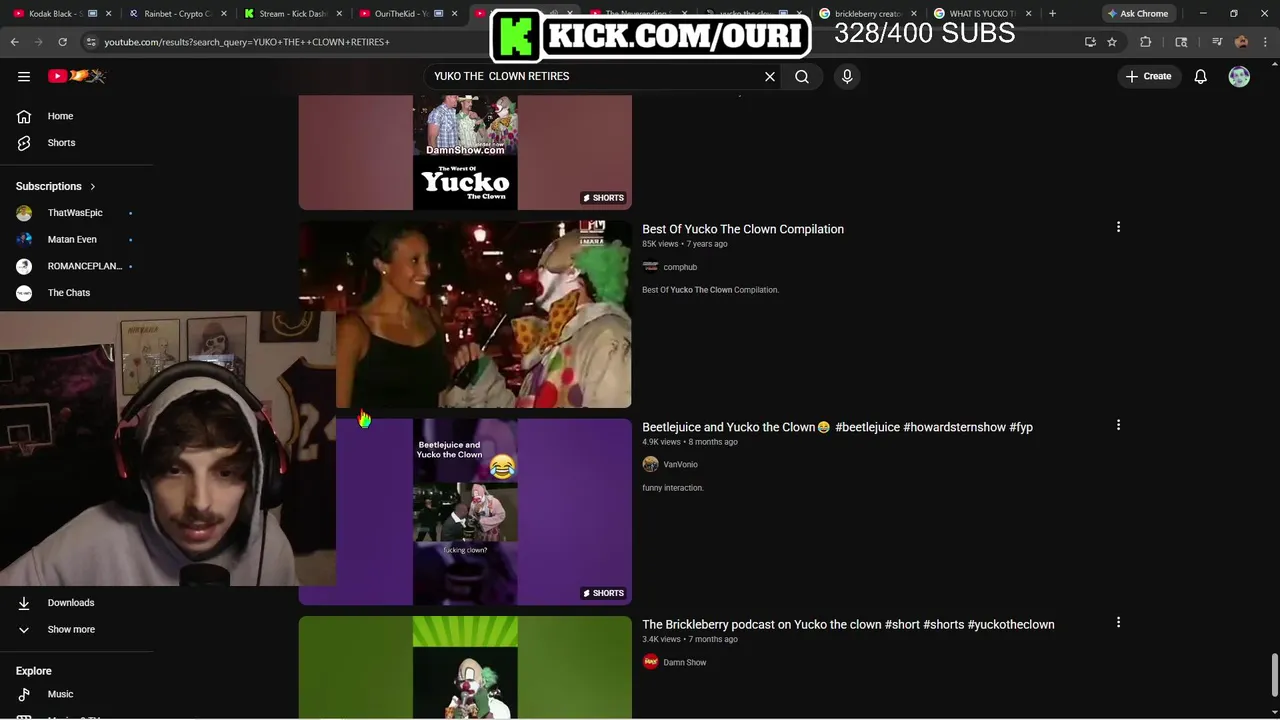Open Best Of Yucko The Clown Compilation title
The height and width of the screenshot is (720, 1280).
[743, 229]
